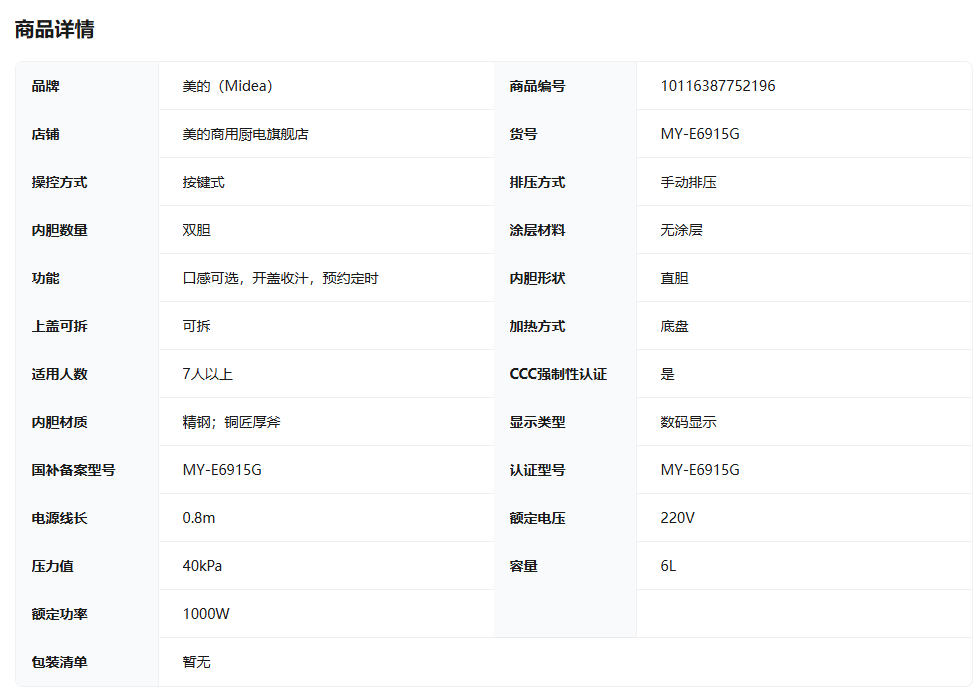Click the 手动排压 value under 排压方式
Viewport: 978px width, 696px height.
coord(688,182)
